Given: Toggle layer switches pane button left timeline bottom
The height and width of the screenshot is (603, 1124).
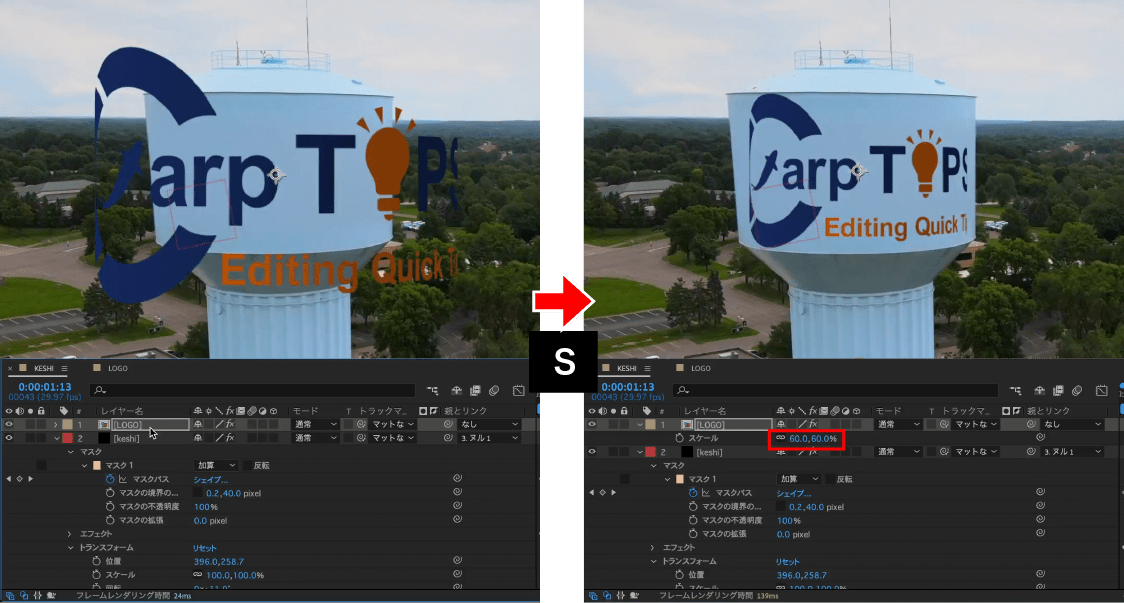Looking at the screenshot, I should 10,596.
